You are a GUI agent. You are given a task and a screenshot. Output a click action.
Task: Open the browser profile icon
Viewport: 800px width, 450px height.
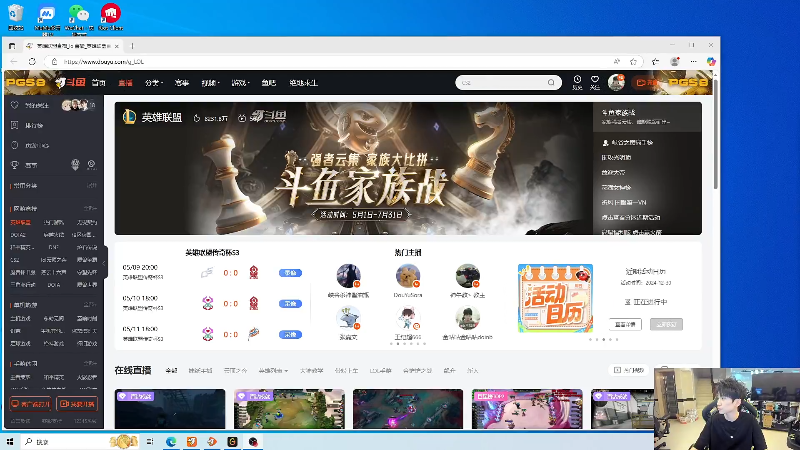[x=674, y=62]
